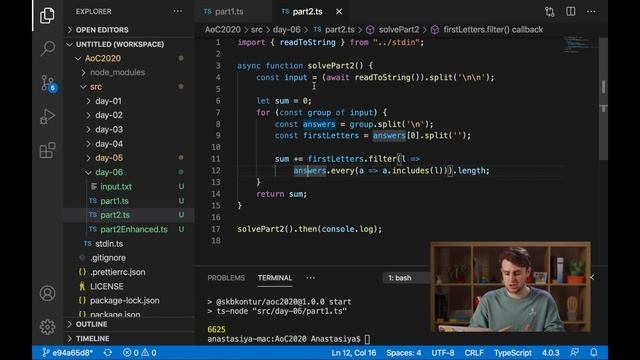Synchronize changes via status bar icon
The image size is (640, 360).
[108, 353]
